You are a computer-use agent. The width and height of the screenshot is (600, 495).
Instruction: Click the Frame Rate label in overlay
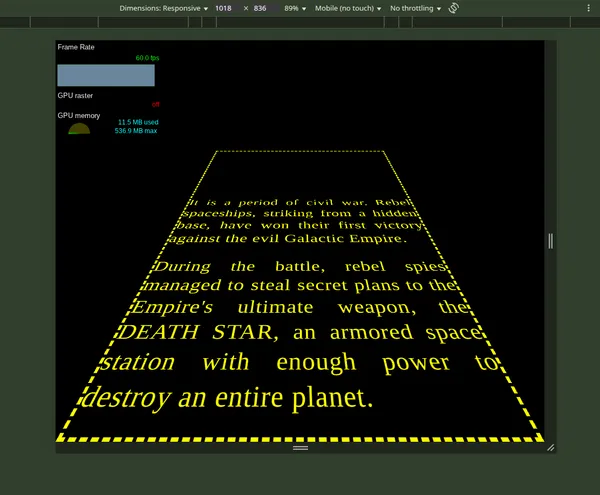(x=76, y=47)
